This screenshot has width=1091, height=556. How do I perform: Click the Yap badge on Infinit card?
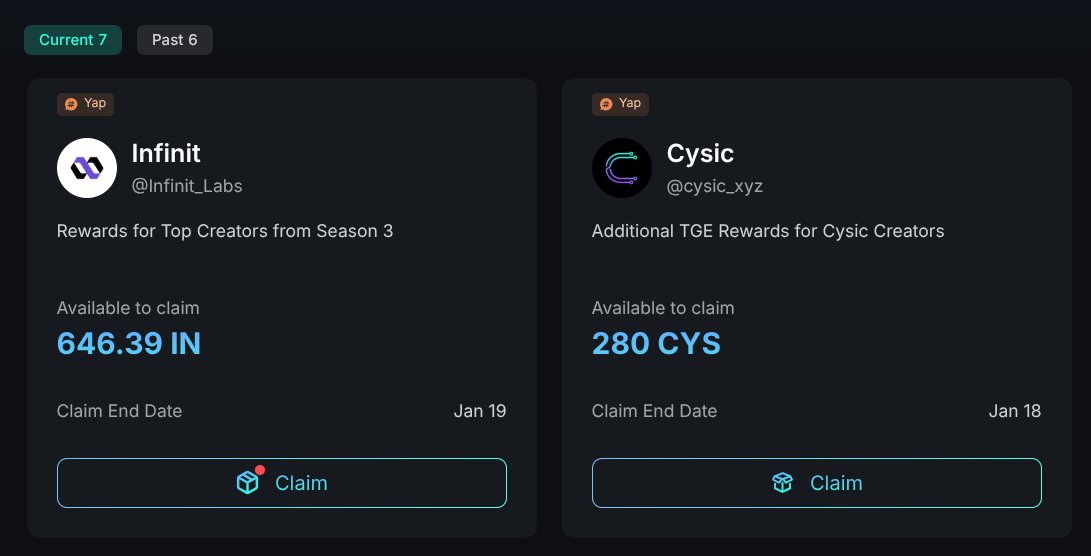(x=86, y=103)
